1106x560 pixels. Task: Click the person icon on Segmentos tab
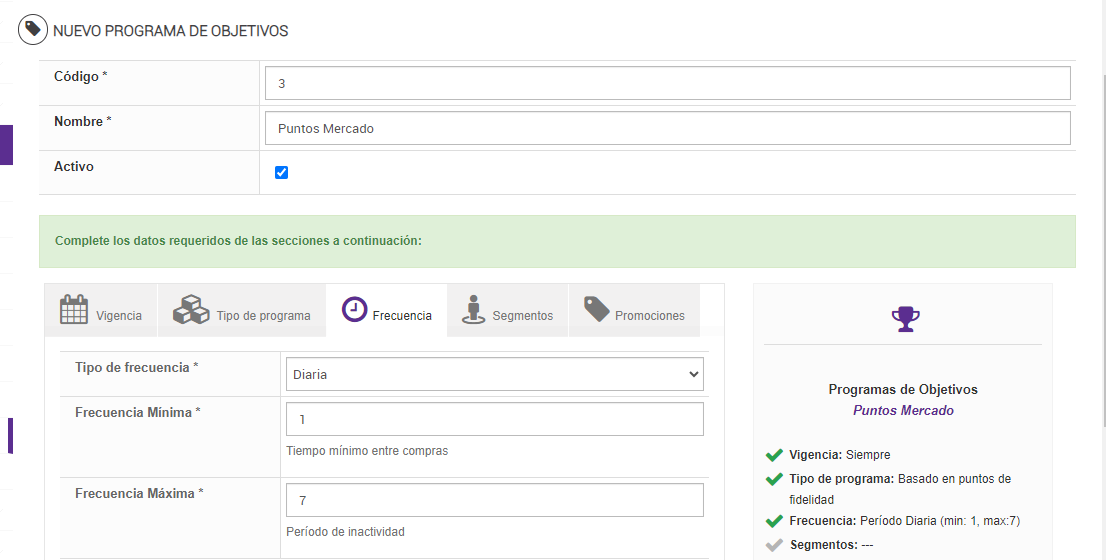[473, 310]
